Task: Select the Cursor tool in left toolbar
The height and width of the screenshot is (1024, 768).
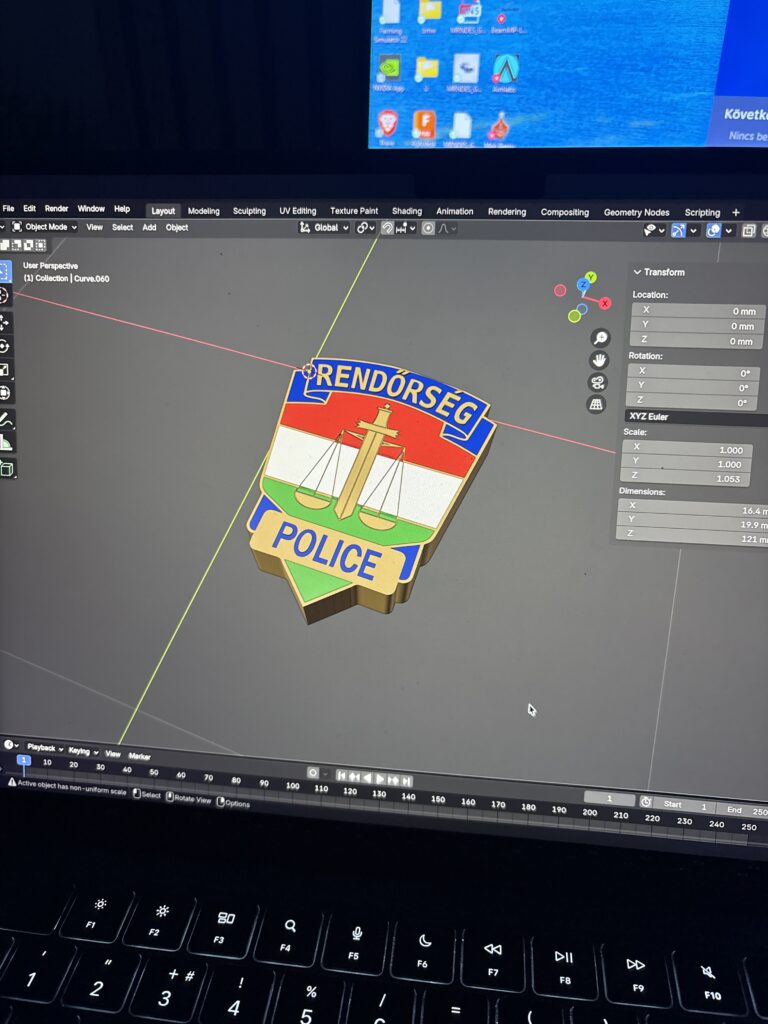Action: 4,295
